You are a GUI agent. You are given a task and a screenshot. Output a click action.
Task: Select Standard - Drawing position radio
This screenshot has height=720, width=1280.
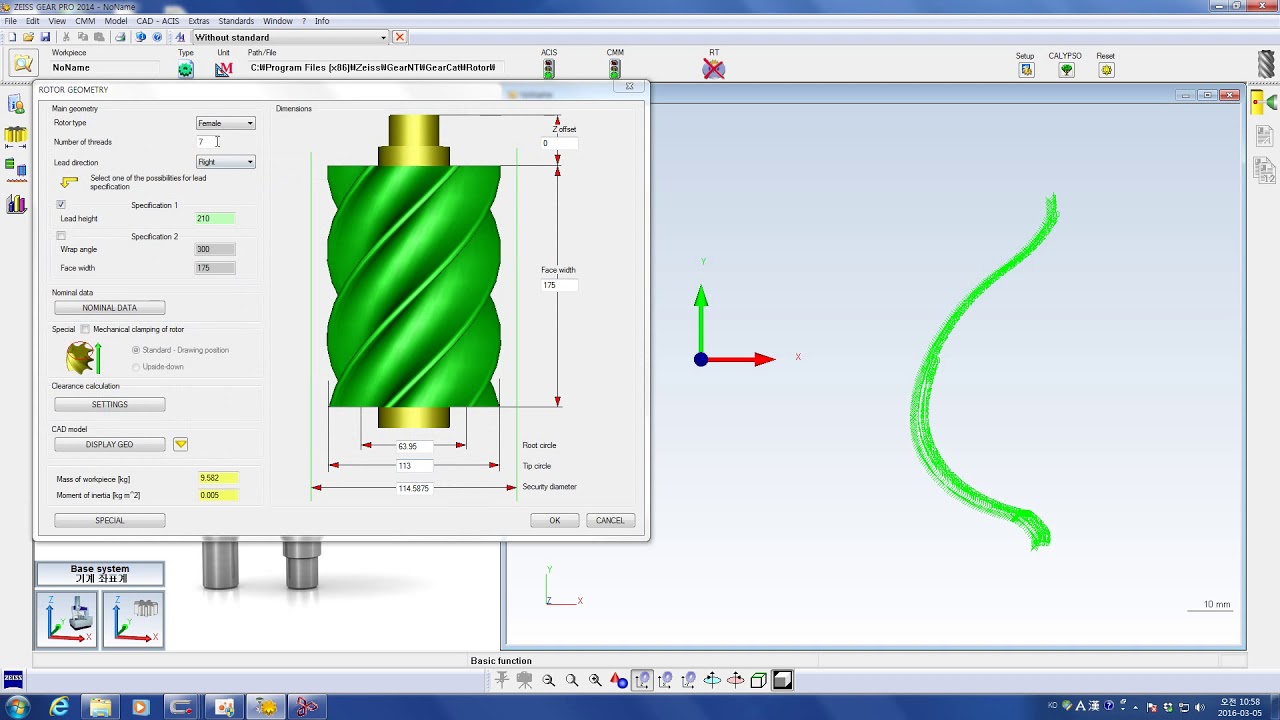136,350
